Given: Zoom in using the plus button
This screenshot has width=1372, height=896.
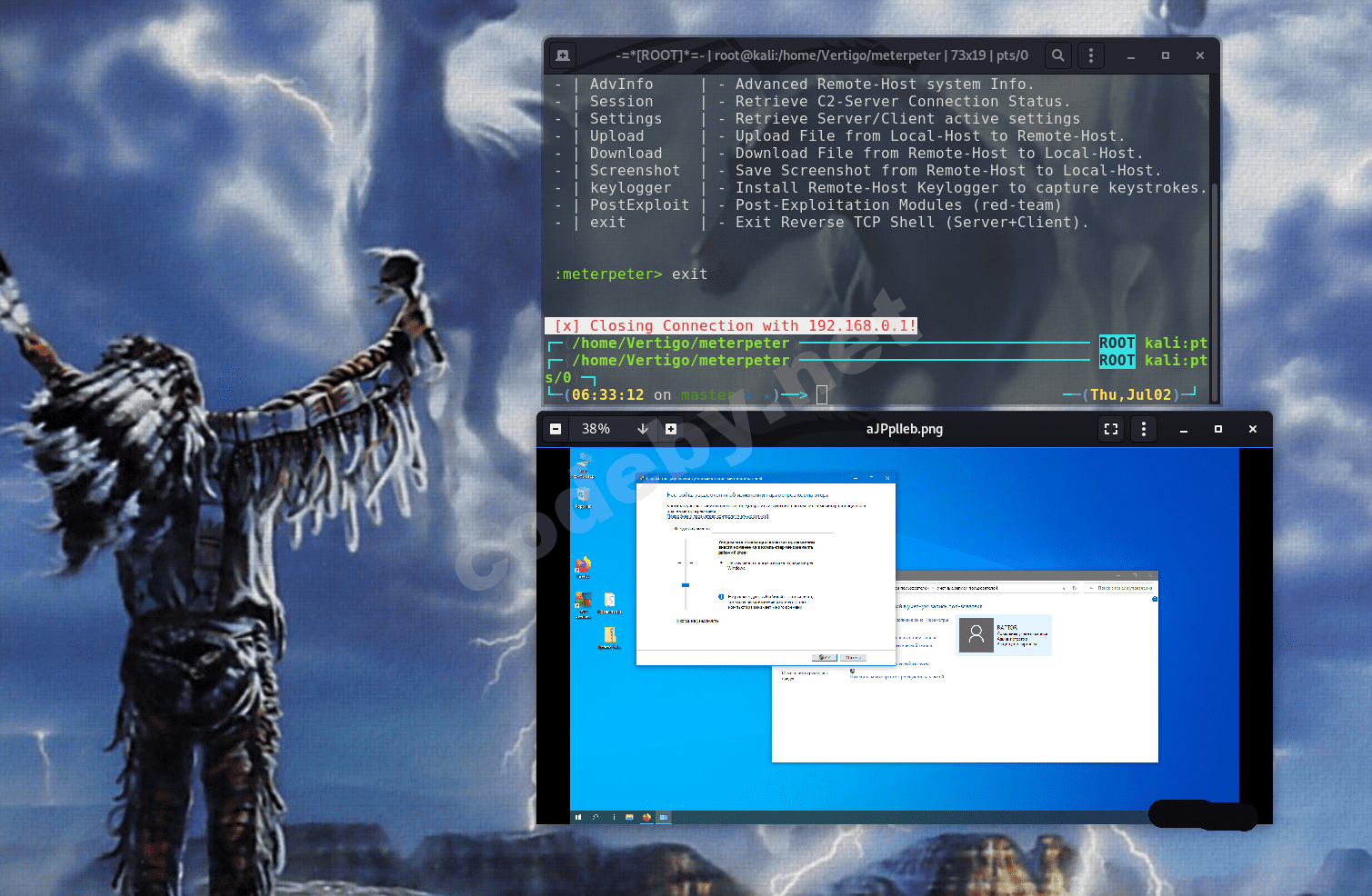Looking at the screenshot, I should tap(671, 429).
